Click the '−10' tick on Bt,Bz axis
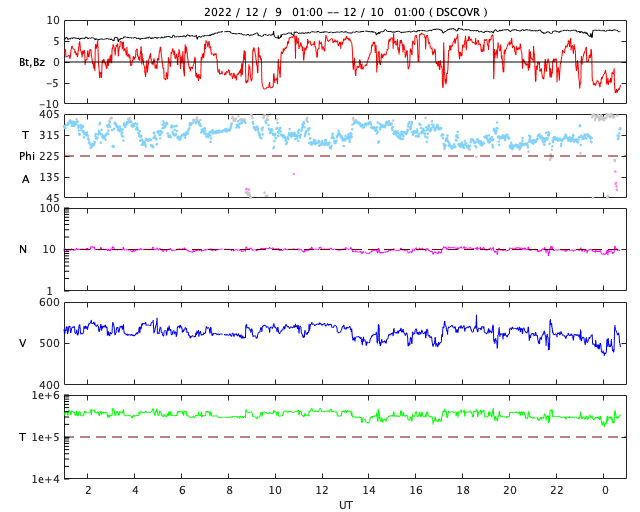 [x=48, y=105]
